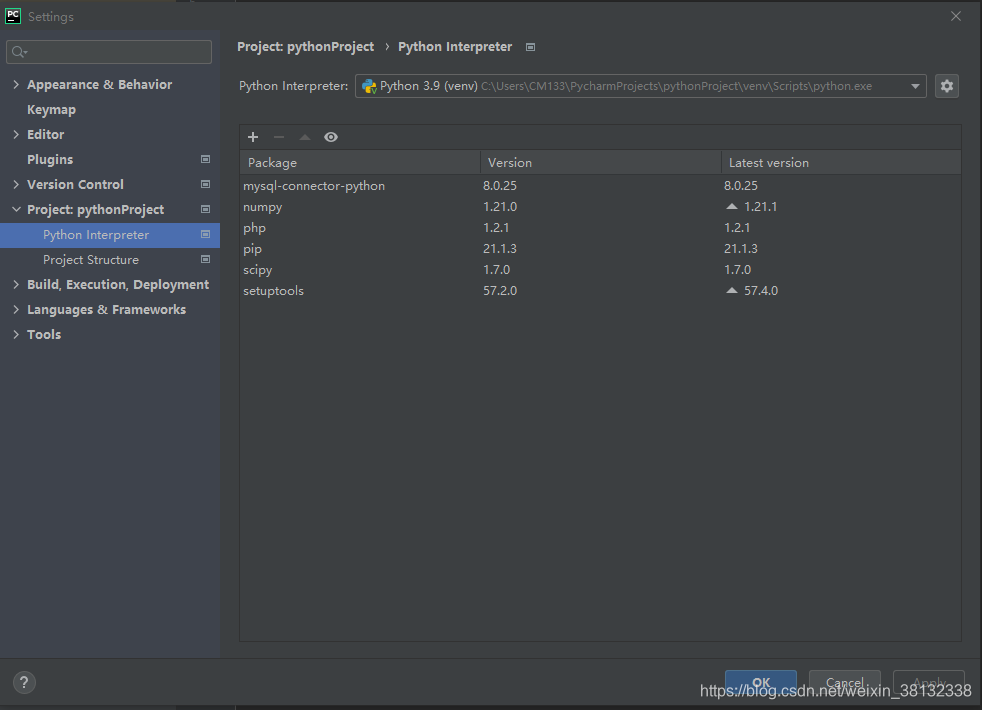
Task: Select the setuptools package row
Action: pos(600,291)
